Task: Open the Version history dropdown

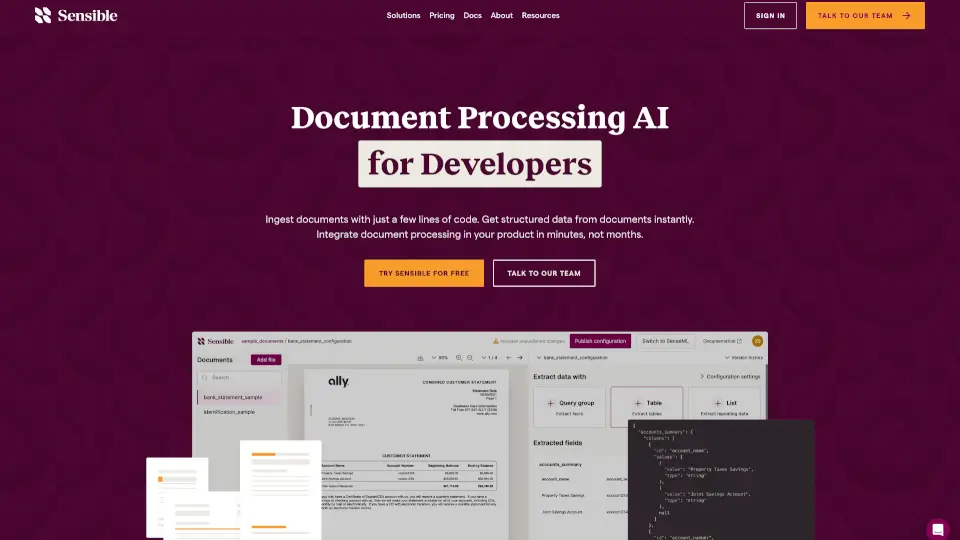Action: (745, 357)
